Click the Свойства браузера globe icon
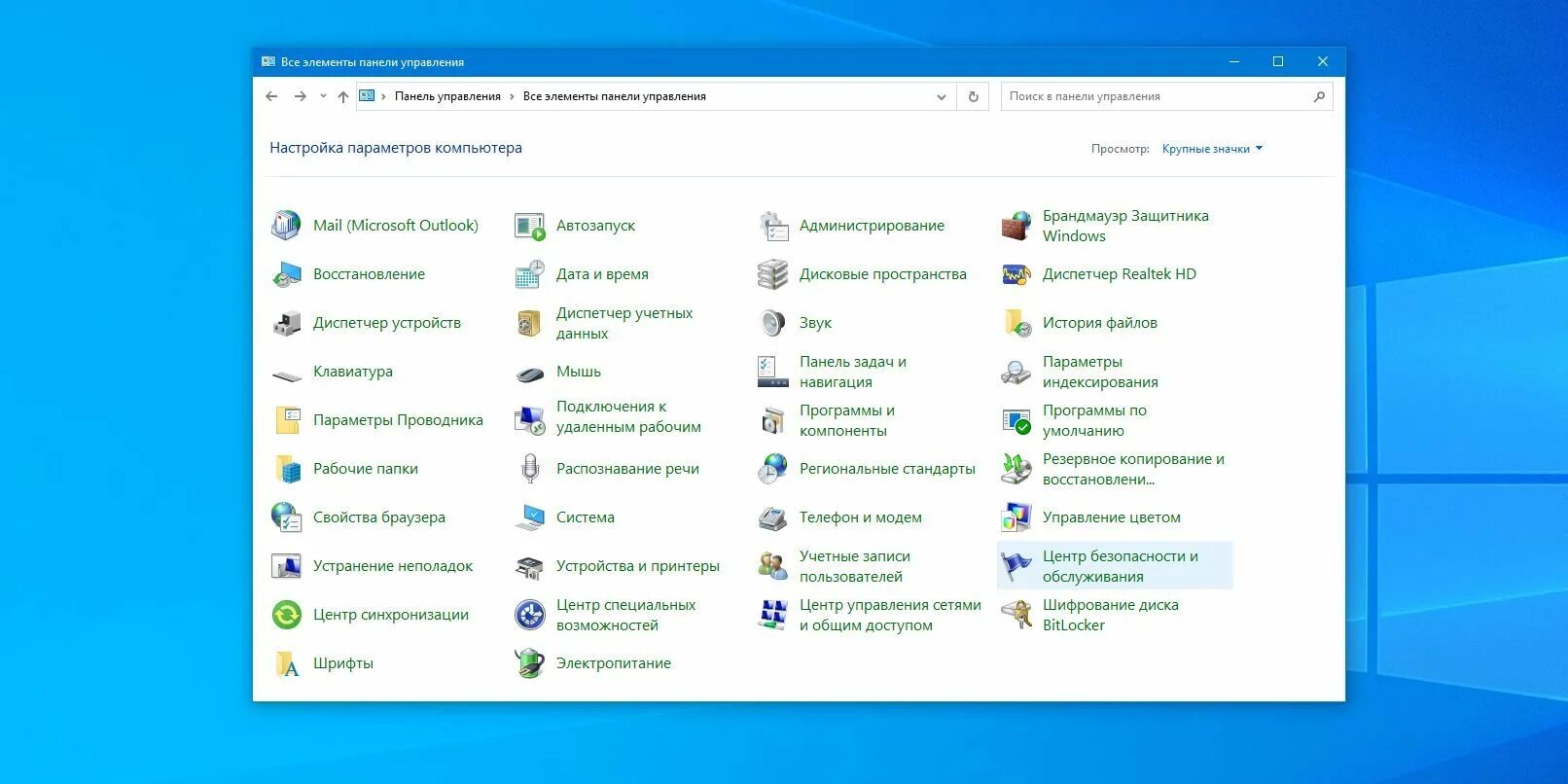Screen dimensions: 1568x784 286,517
